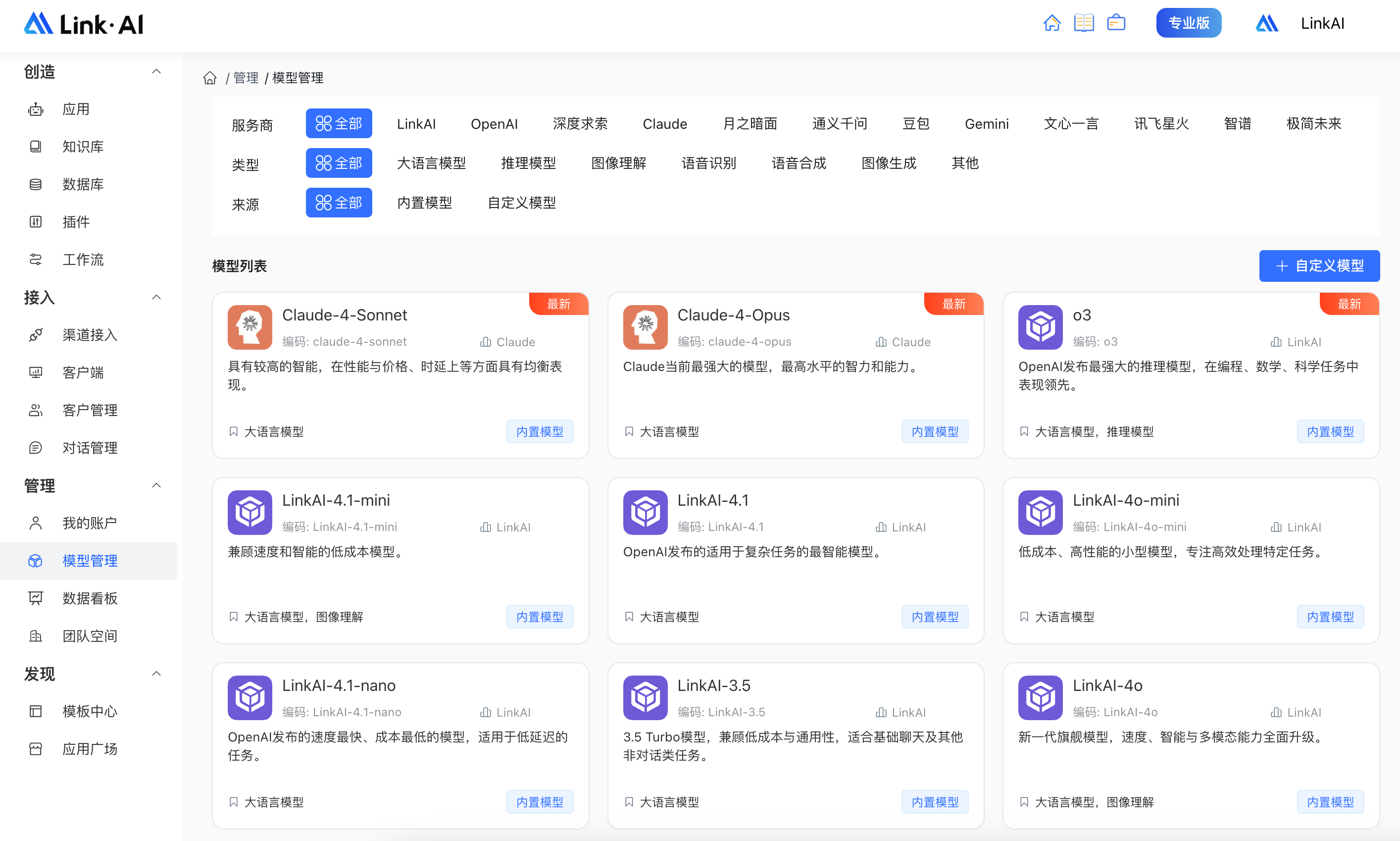The width and height of the screenshot is (1400, 841).
Task: Click 内置模型 tag on LinkAI-4o card
Action: point(1330,802)
